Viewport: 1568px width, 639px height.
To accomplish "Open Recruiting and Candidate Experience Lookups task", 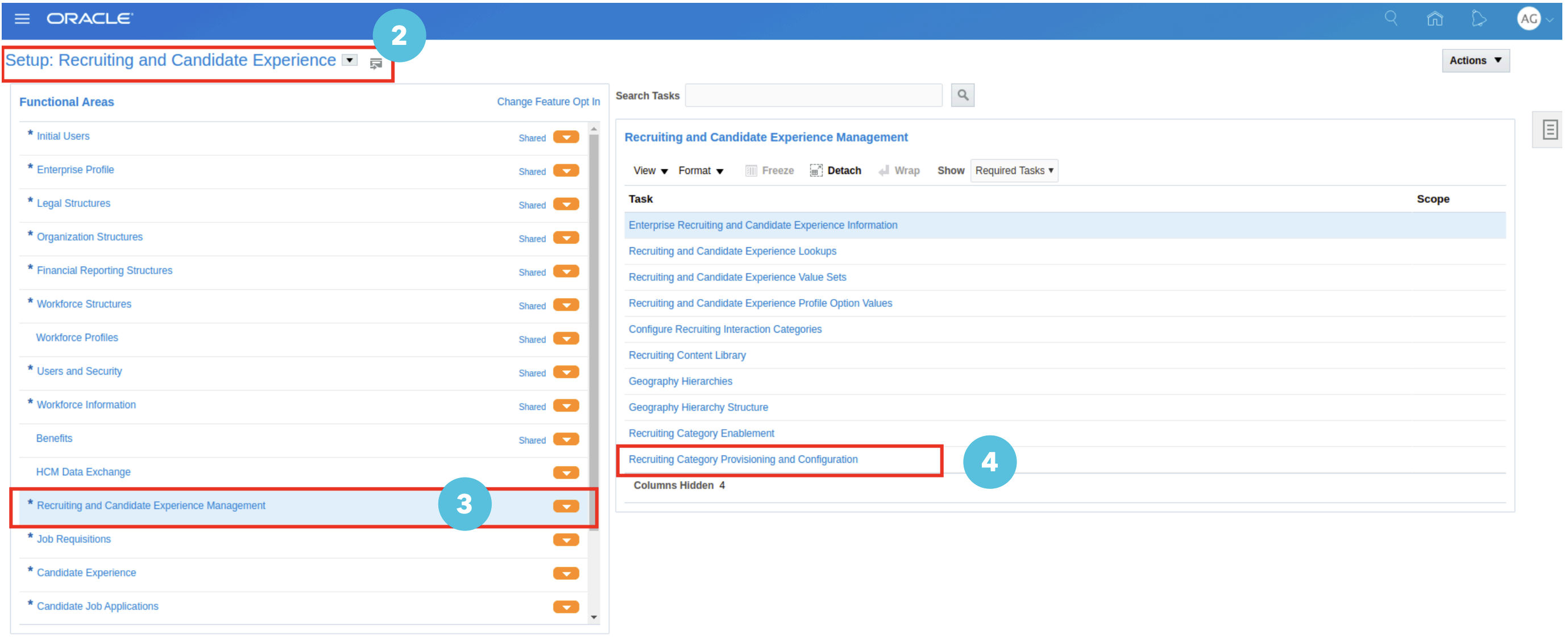I will point(732,251).
